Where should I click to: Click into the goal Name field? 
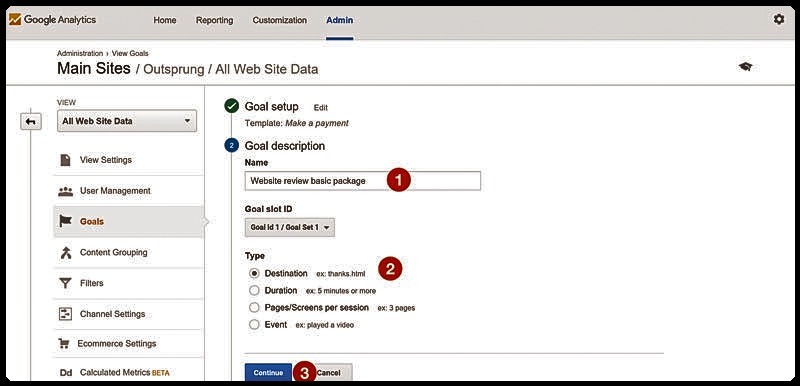click(x=363, y=181)
